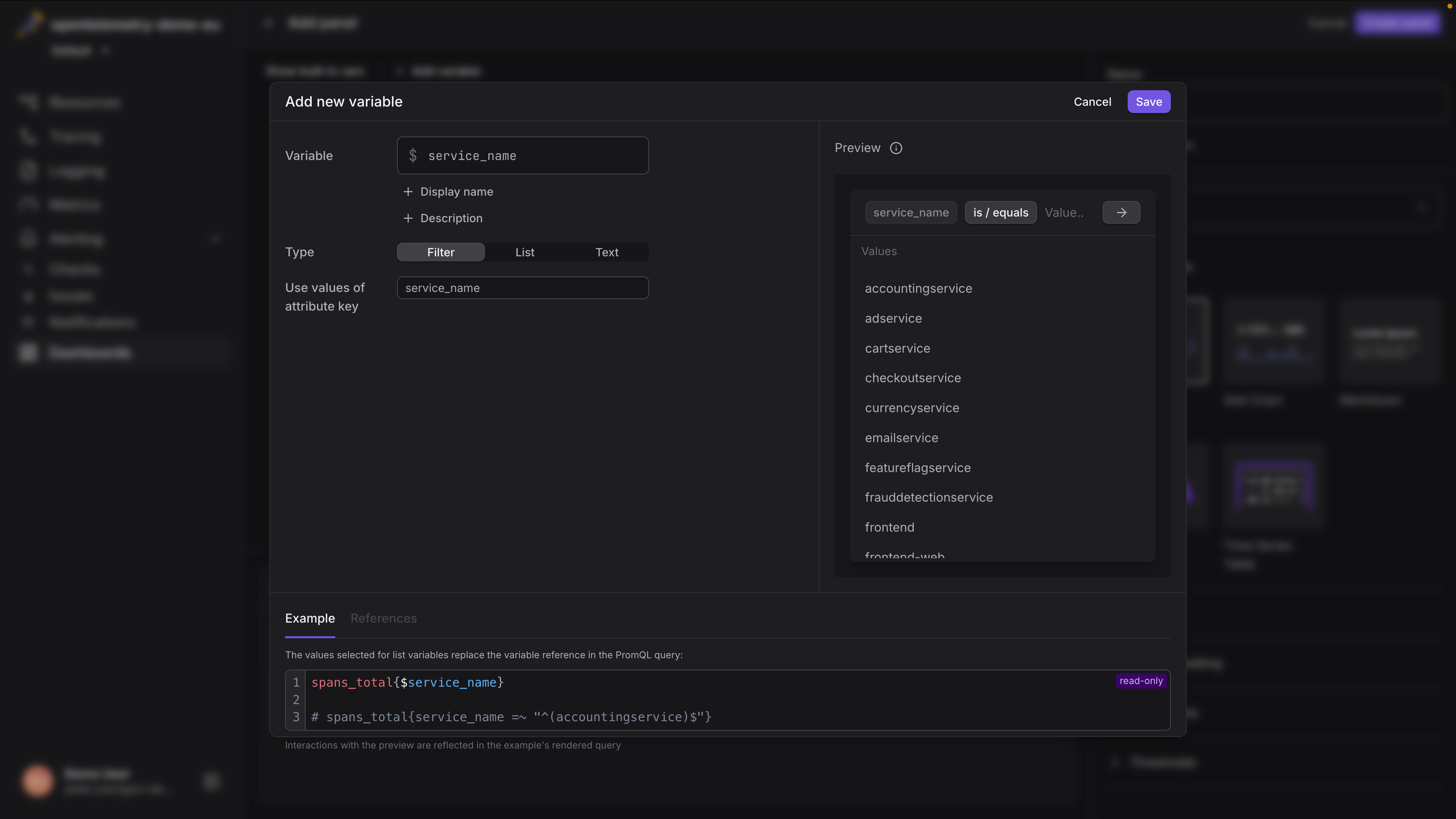Click the plus icon next to Description
Image resolution: width=1456 pixels, height=819 pixels.
click(x=408, y=218)
